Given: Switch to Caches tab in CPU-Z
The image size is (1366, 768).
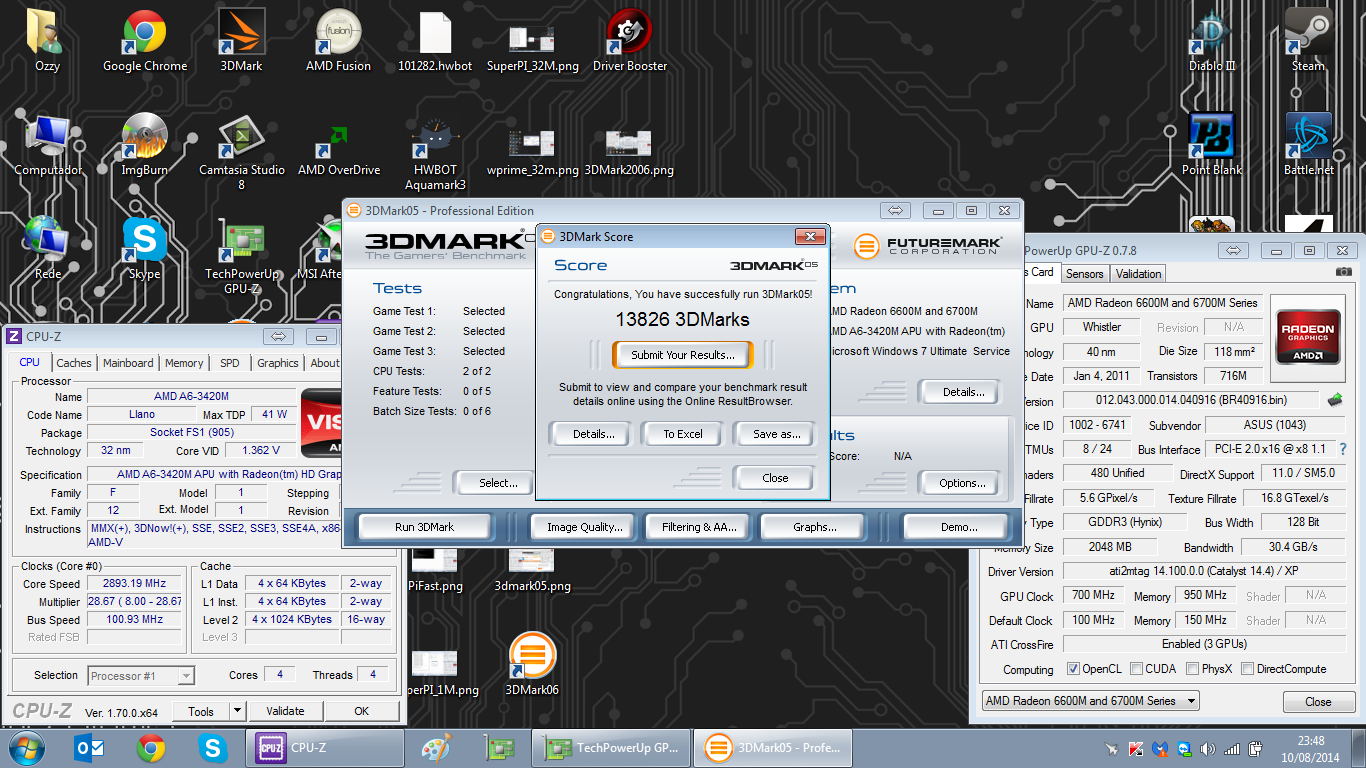Looking at the screenshot, I should pos(74,363).
